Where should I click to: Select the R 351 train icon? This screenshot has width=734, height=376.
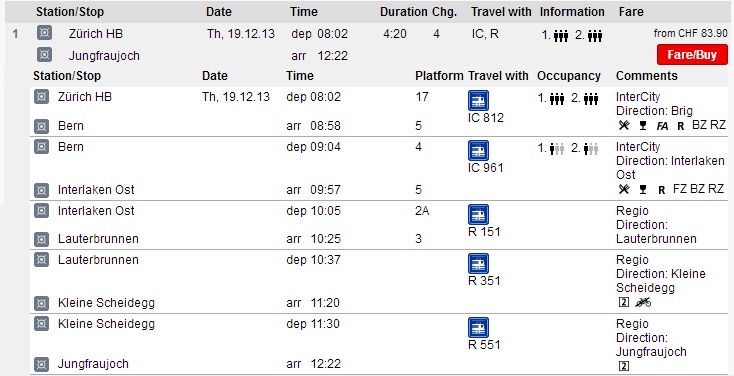tap(478, 264)
